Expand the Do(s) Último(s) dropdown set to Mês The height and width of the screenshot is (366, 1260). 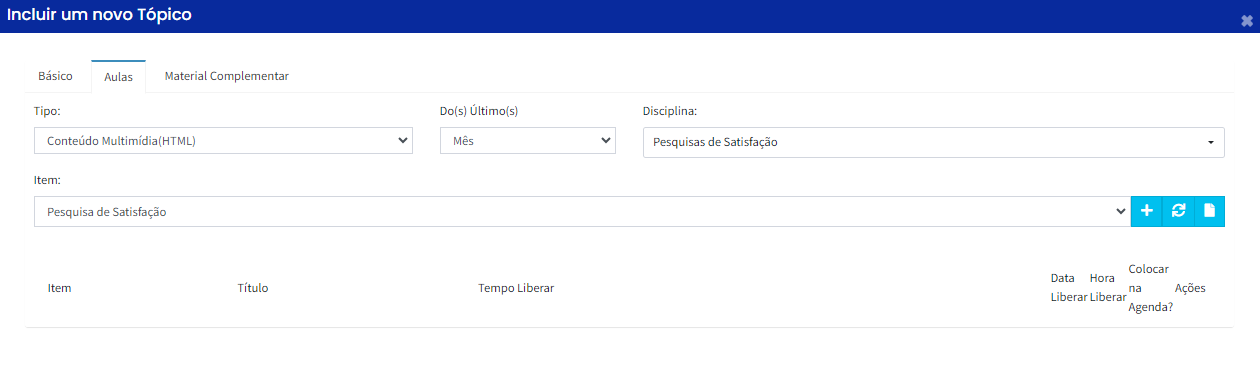pyautogui.click(x=527, y=141)
